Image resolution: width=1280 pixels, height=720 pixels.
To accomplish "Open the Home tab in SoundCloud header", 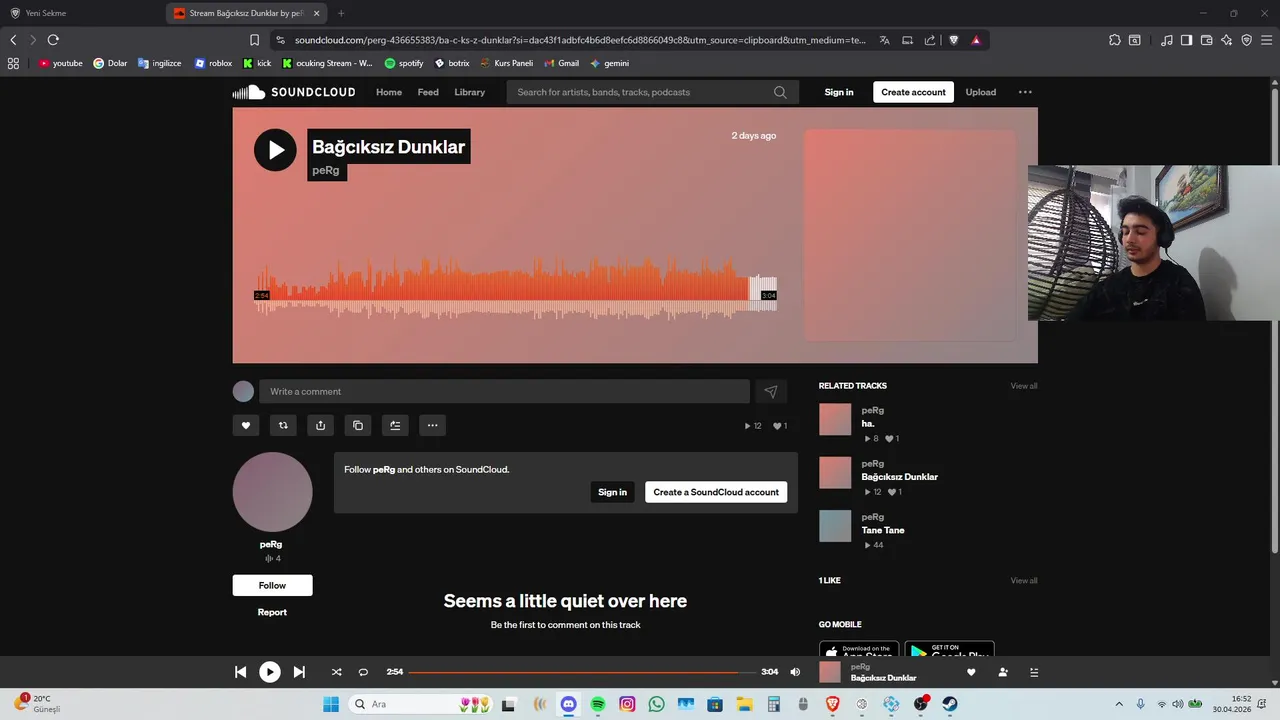I will (389, 92).
